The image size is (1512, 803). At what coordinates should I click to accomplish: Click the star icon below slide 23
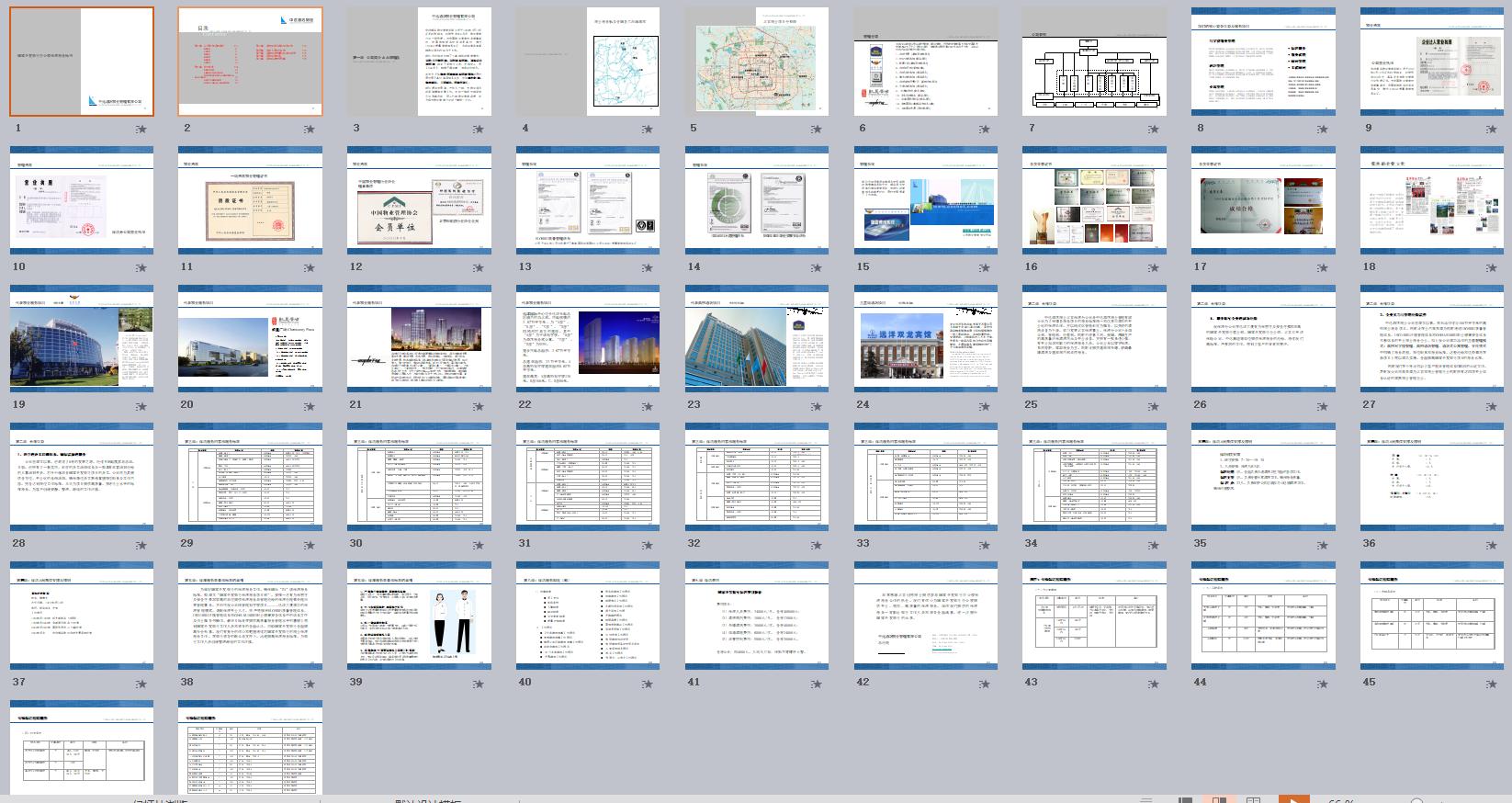point(817,406)
